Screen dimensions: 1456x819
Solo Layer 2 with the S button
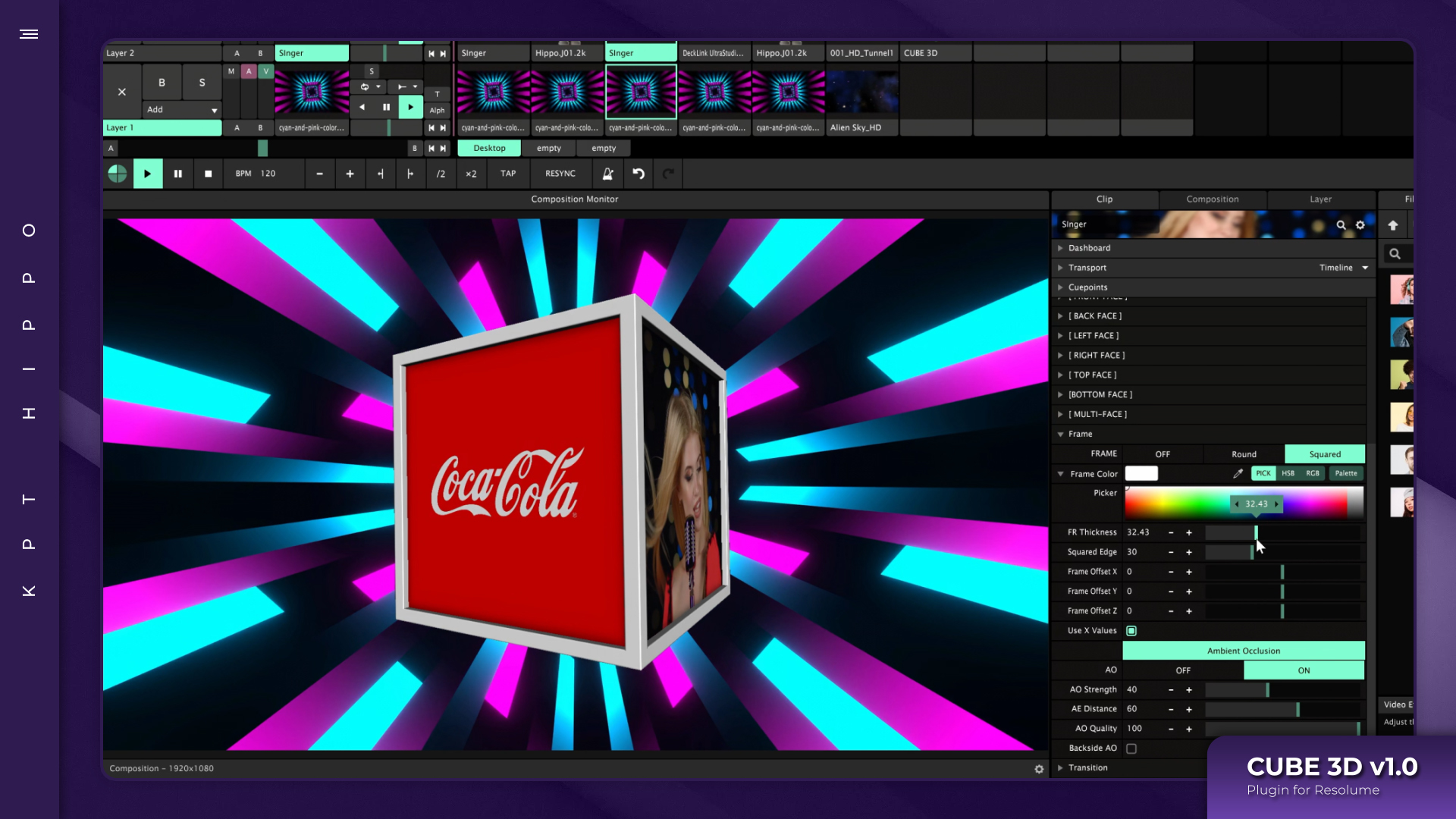click(x=202, y=83)
